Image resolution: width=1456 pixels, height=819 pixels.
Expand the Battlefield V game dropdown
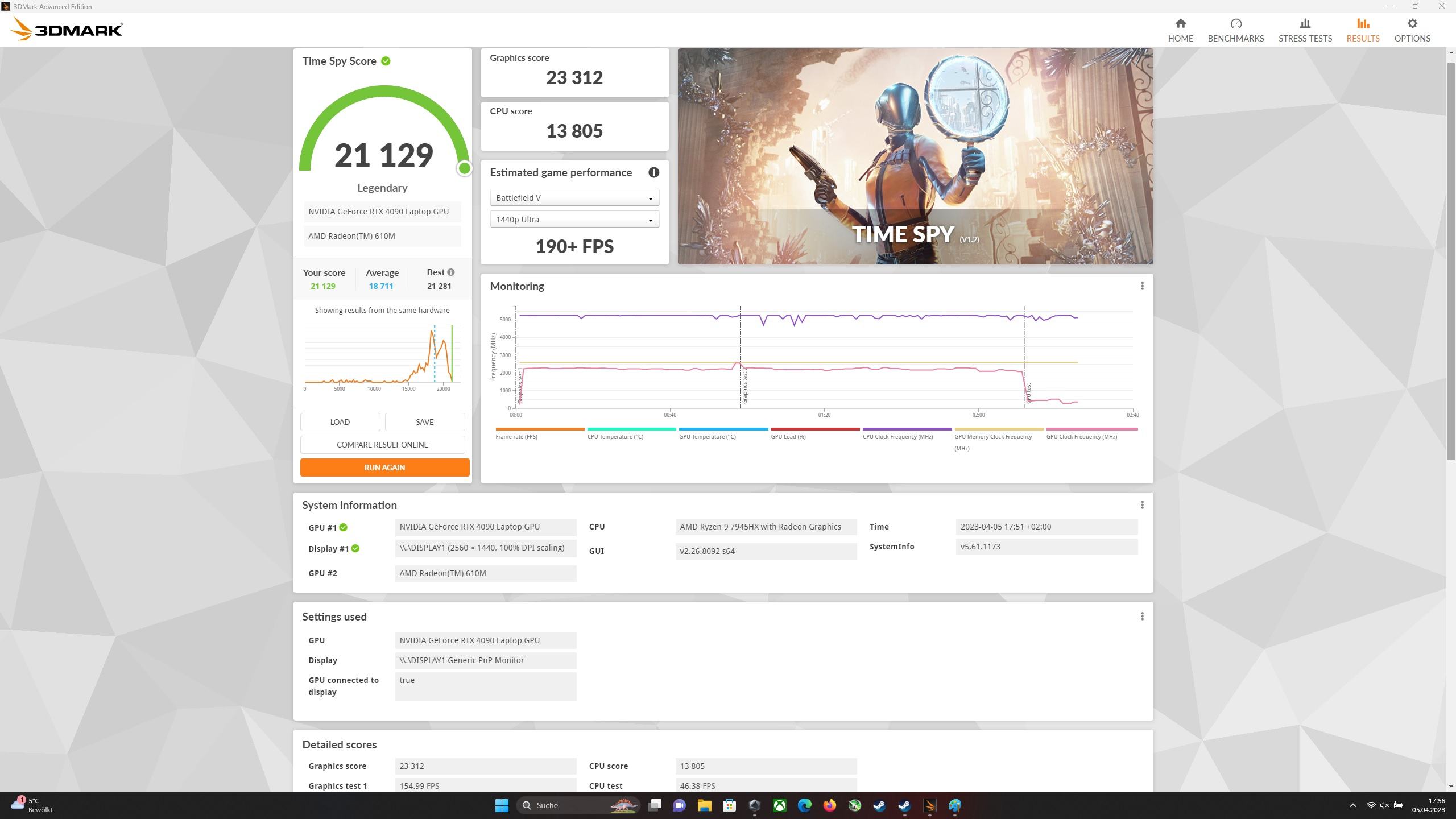(x=574, y=198)
